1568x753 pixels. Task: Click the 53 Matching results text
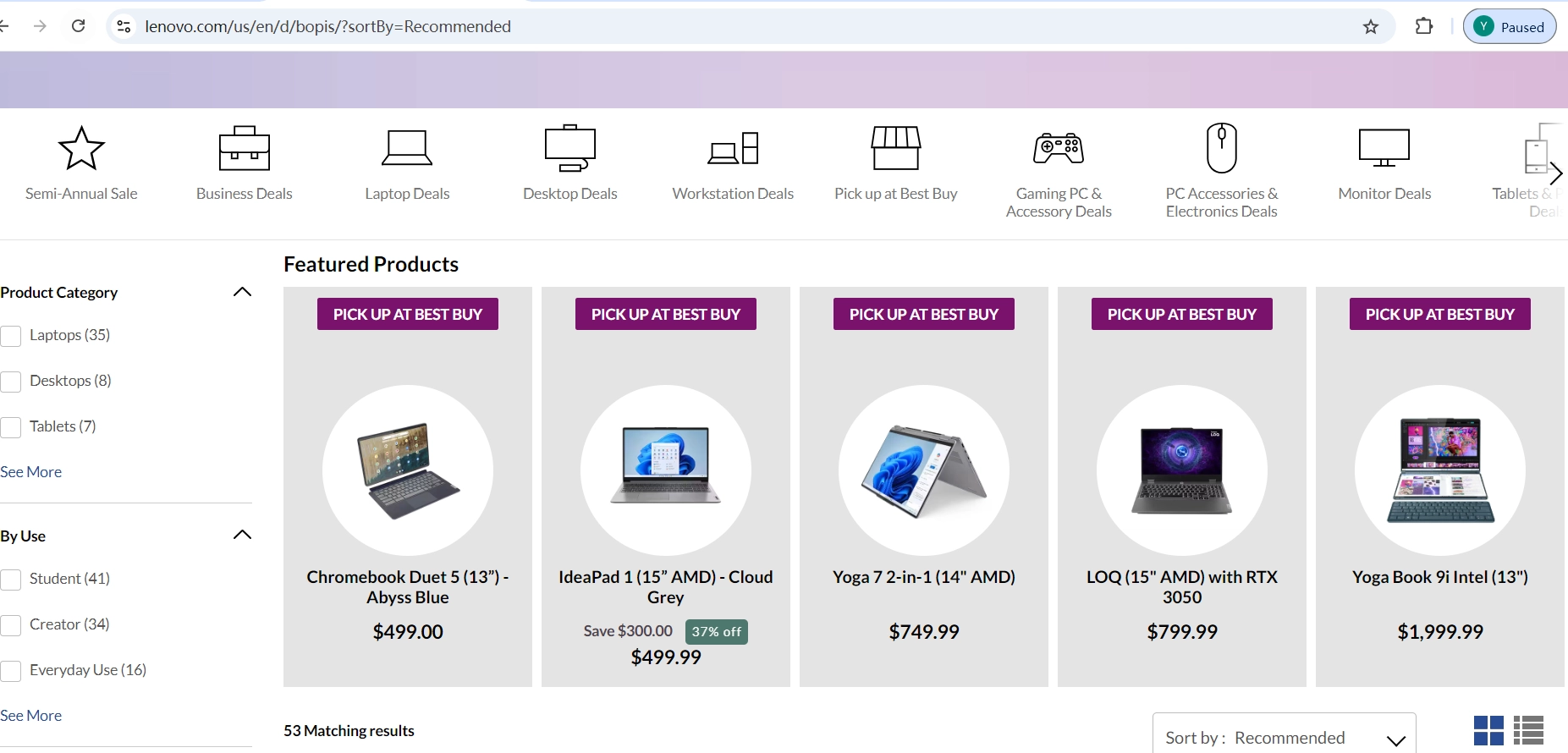[x=349, y=731]
